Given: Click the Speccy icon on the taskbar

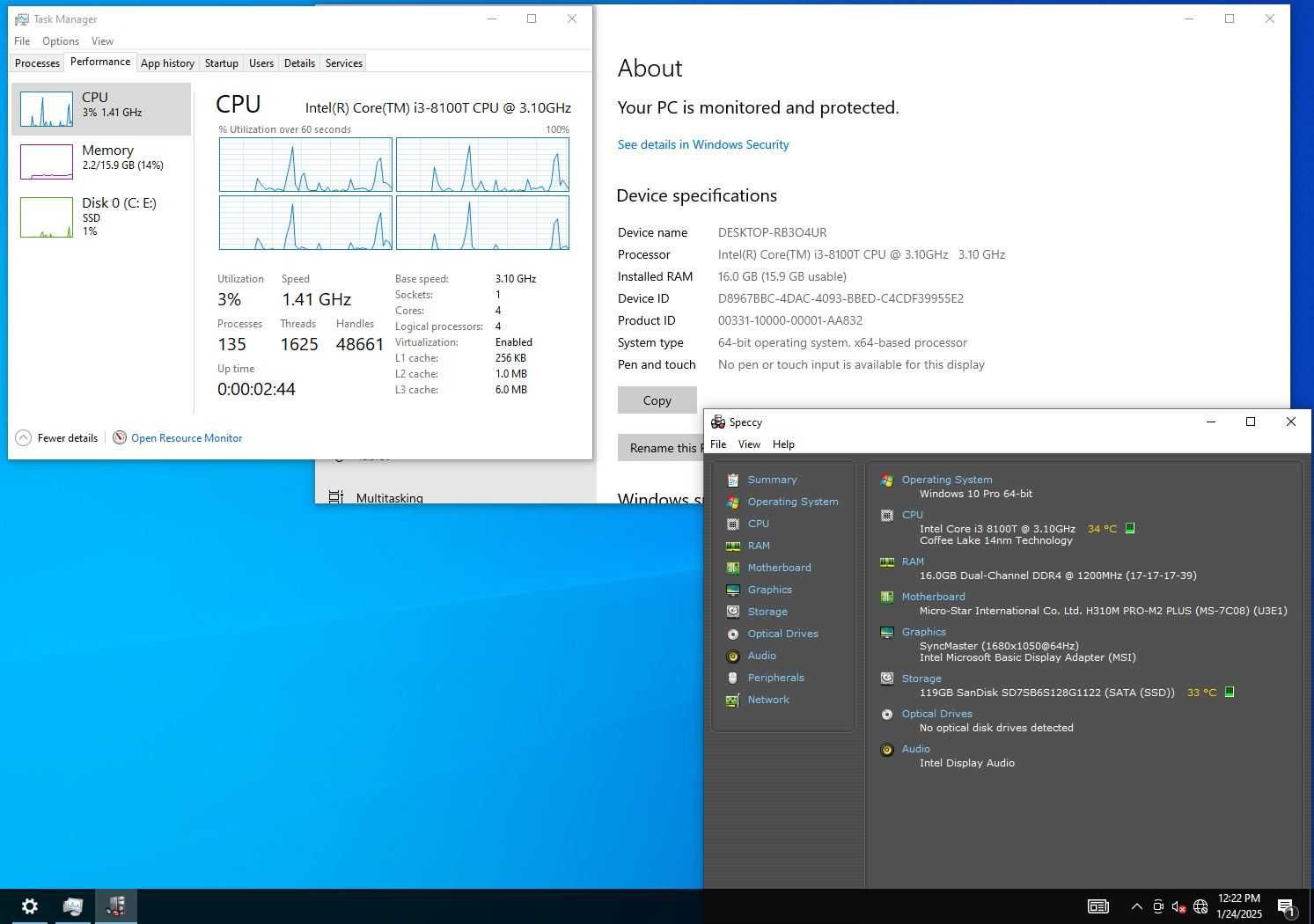Looking at the screenshot, I should (x=115, y=906).
